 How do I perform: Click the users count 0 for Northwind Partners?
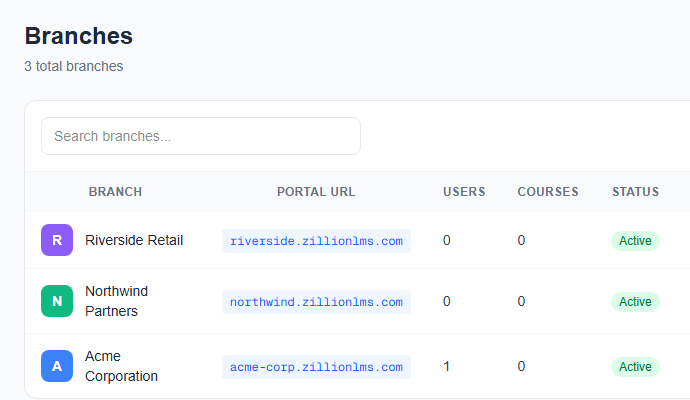[x=447, y=301]
